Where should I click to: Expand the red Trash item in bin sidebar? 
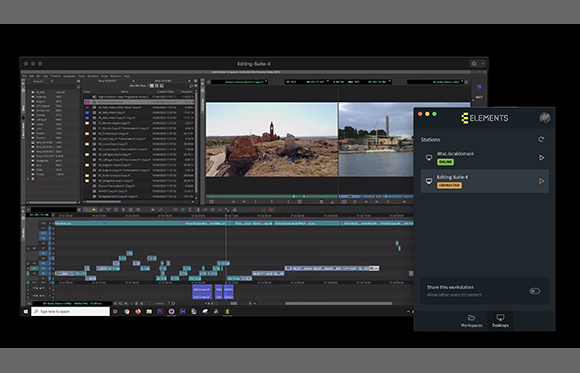tap(28, 179)
